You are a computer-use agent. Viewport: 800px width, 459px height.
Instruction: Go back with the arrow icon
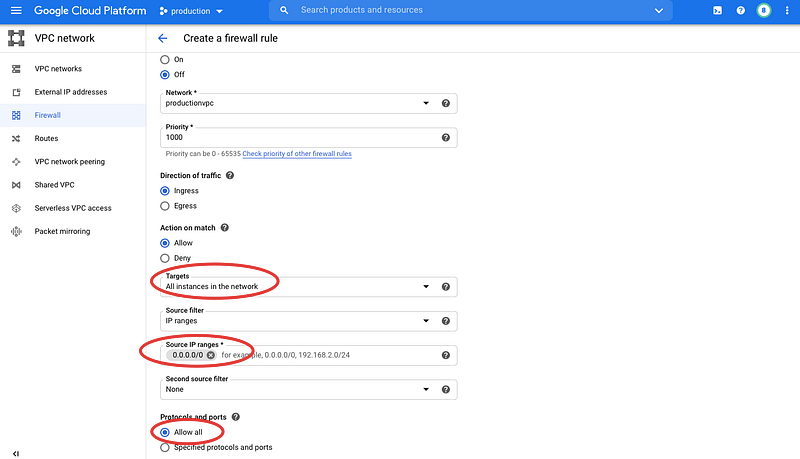163,38
